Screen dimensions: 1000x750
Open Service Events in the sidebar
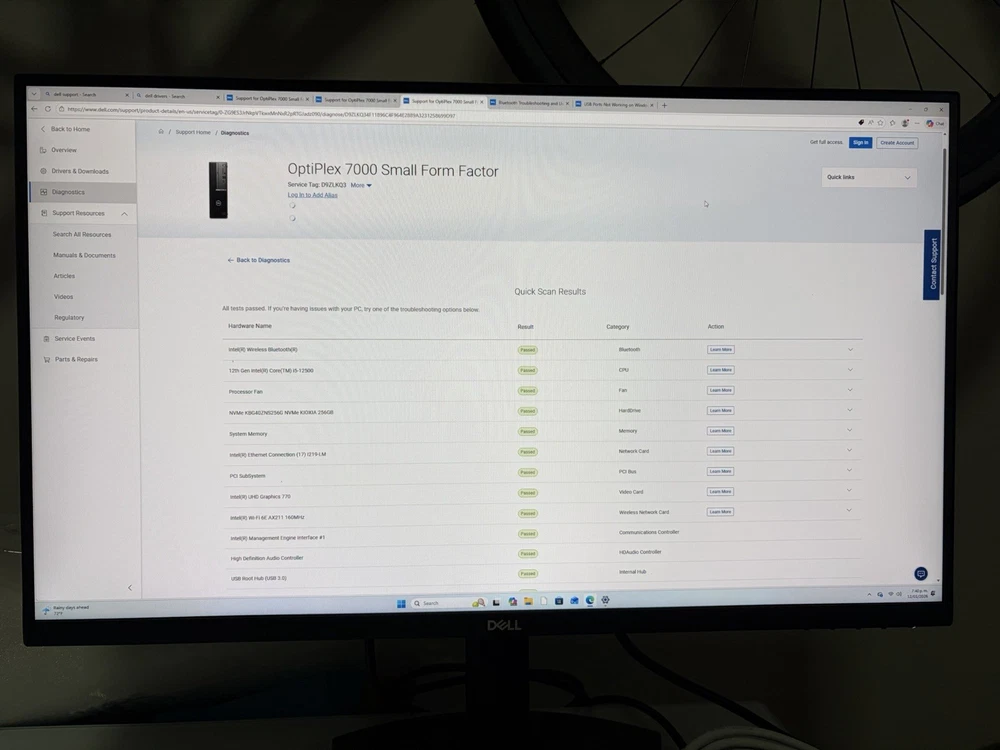[x=74, y=339]
